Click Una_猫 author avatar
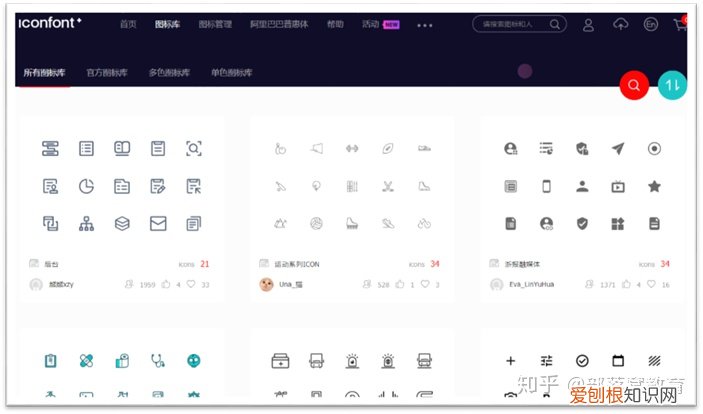Screen dimensions: 703x414 (266, 284)
